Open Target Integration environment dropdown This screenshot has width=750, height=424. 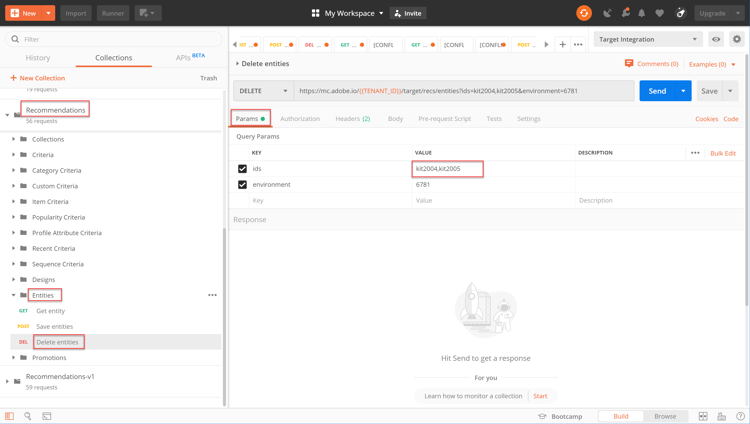tap(648, 39)
